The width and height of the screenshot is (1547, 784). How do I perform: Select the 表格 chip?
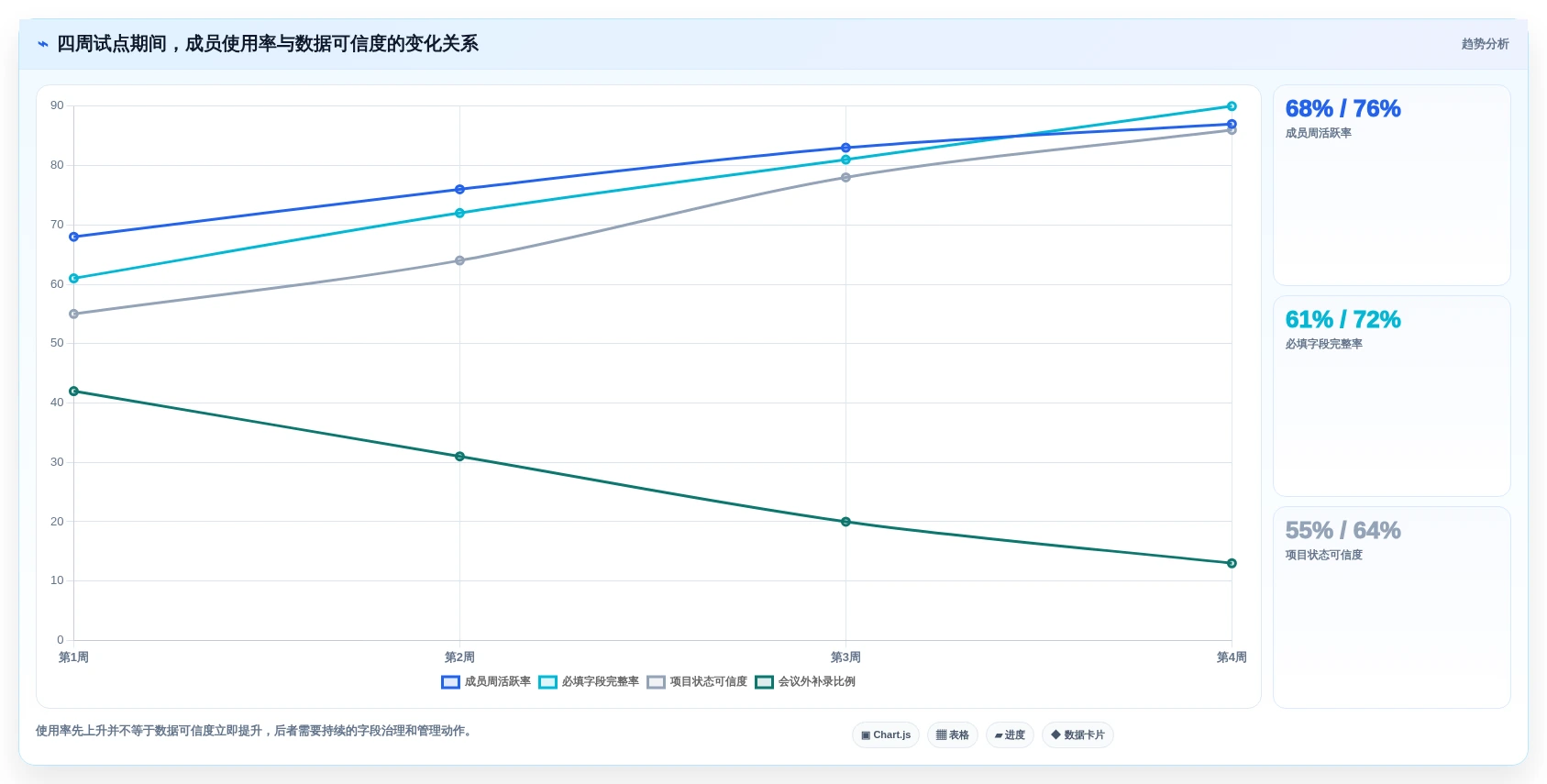(x=953, y=735)
